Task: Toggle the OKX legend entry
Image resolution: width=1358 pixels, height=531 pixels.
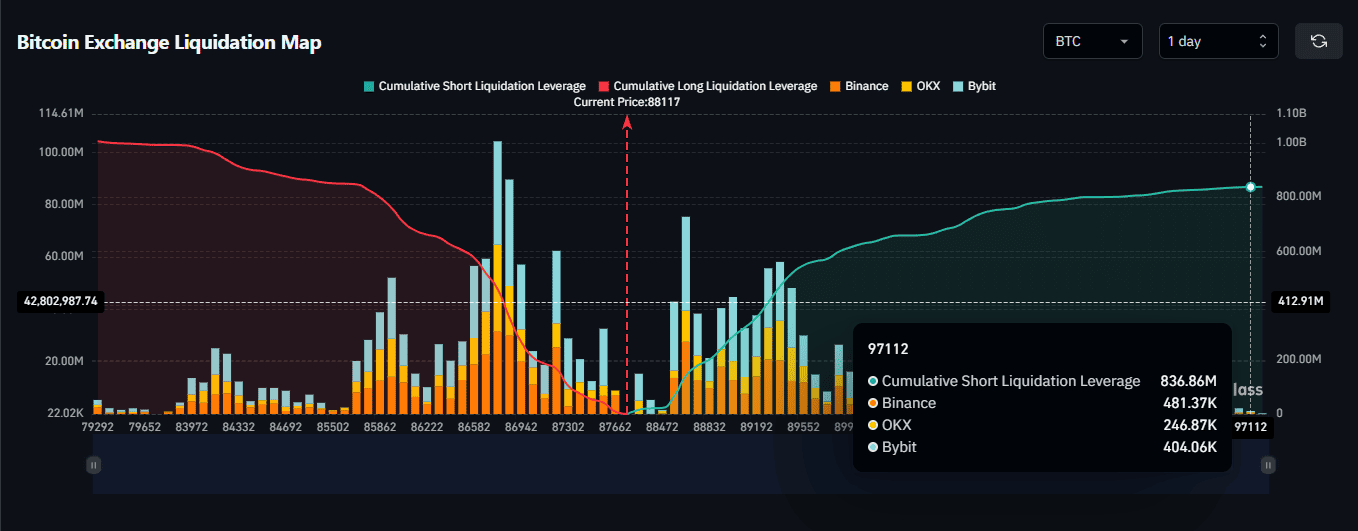Action: click(920, 86)
